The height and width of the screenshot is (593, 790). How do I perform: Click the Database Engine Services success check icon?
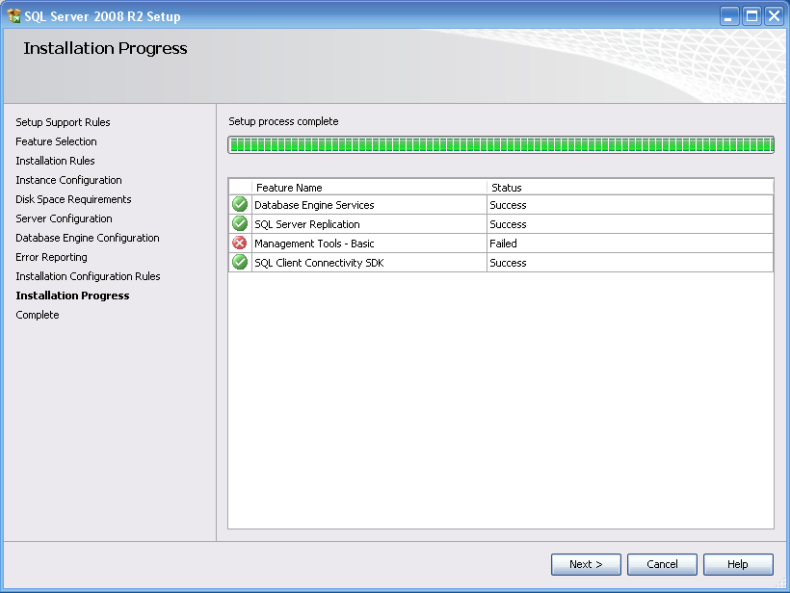point(240,205)
